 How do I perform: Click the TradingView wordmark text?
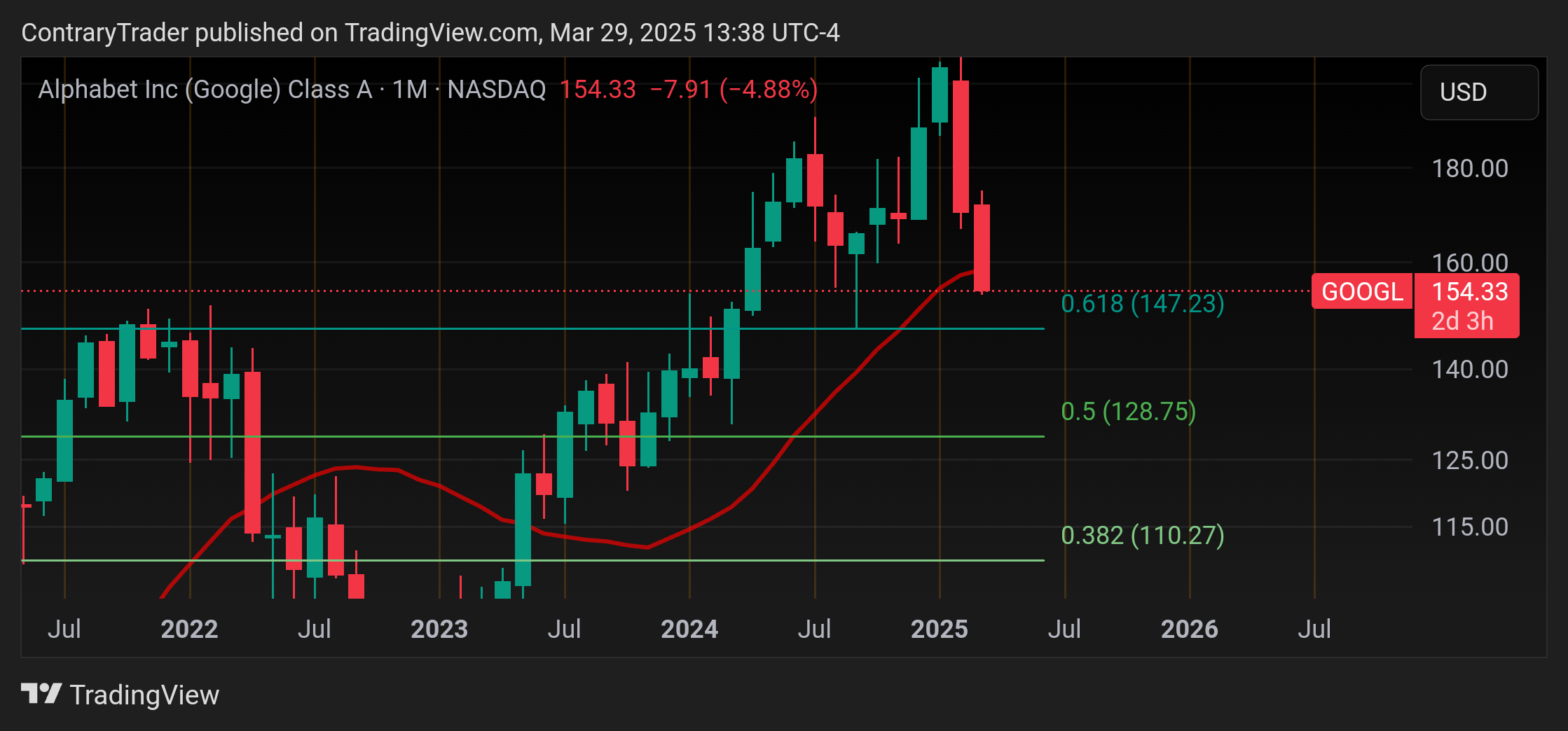(x=144, y=695)
